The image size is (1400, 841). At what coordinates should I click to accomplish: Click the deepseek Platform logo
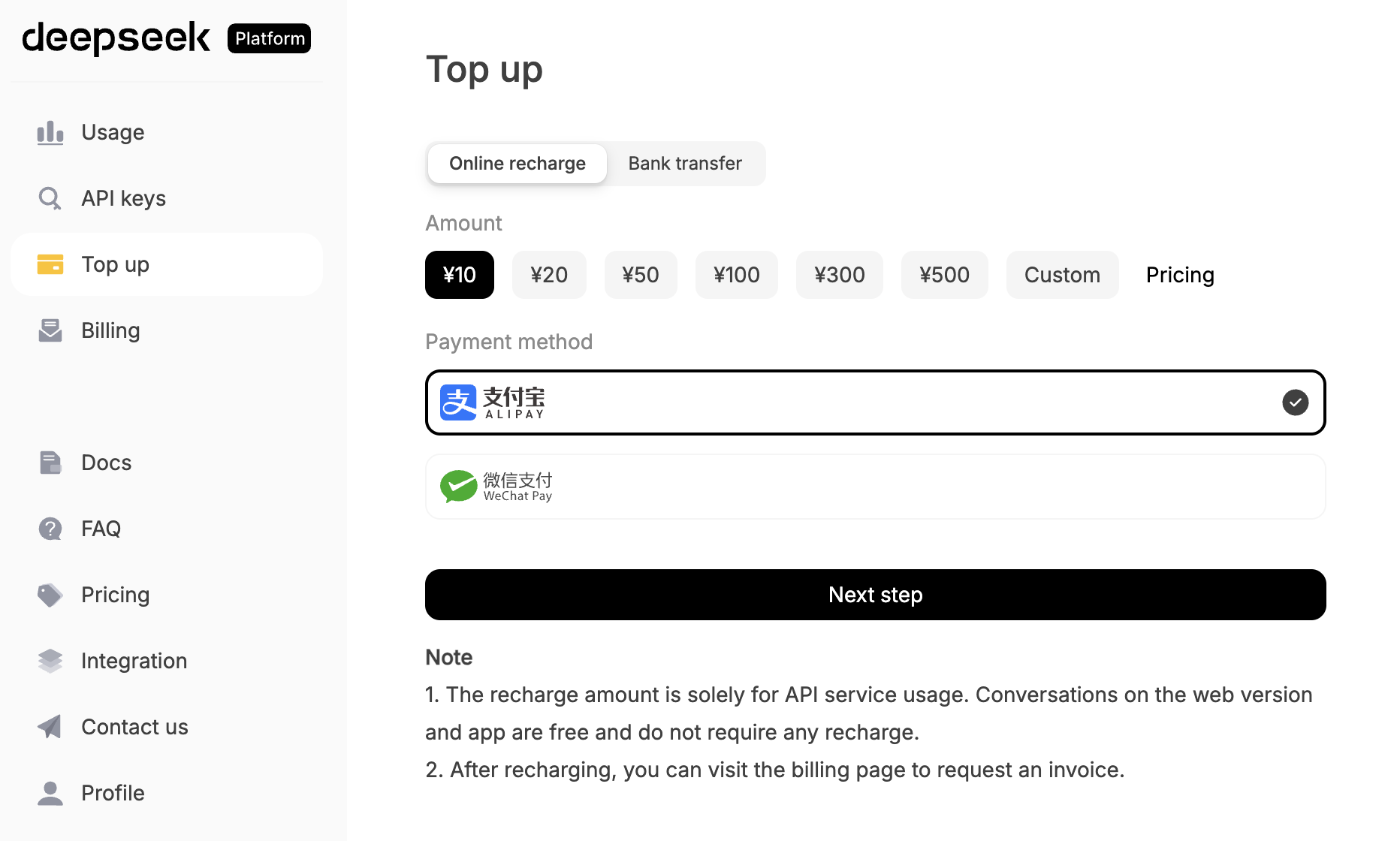(x=166, y=38)
